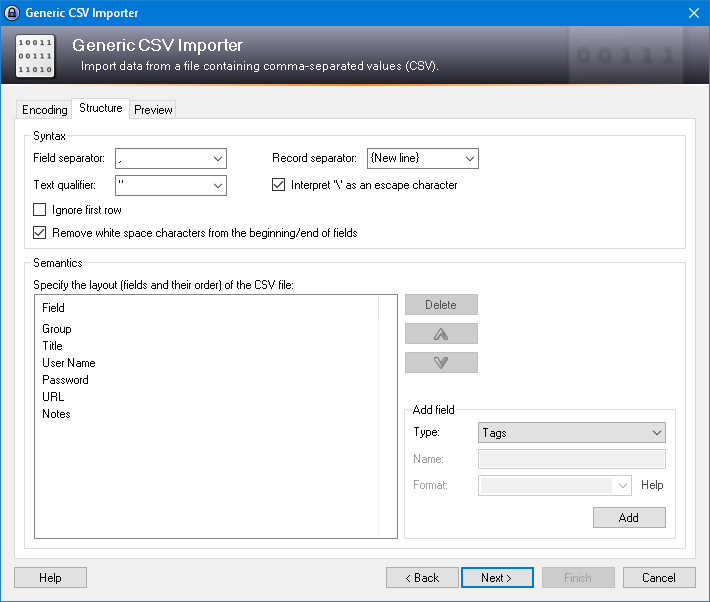Click the Cancel button
Image resolution: width=710 pixels, height=602 pixels.
[x=659, y=578]
